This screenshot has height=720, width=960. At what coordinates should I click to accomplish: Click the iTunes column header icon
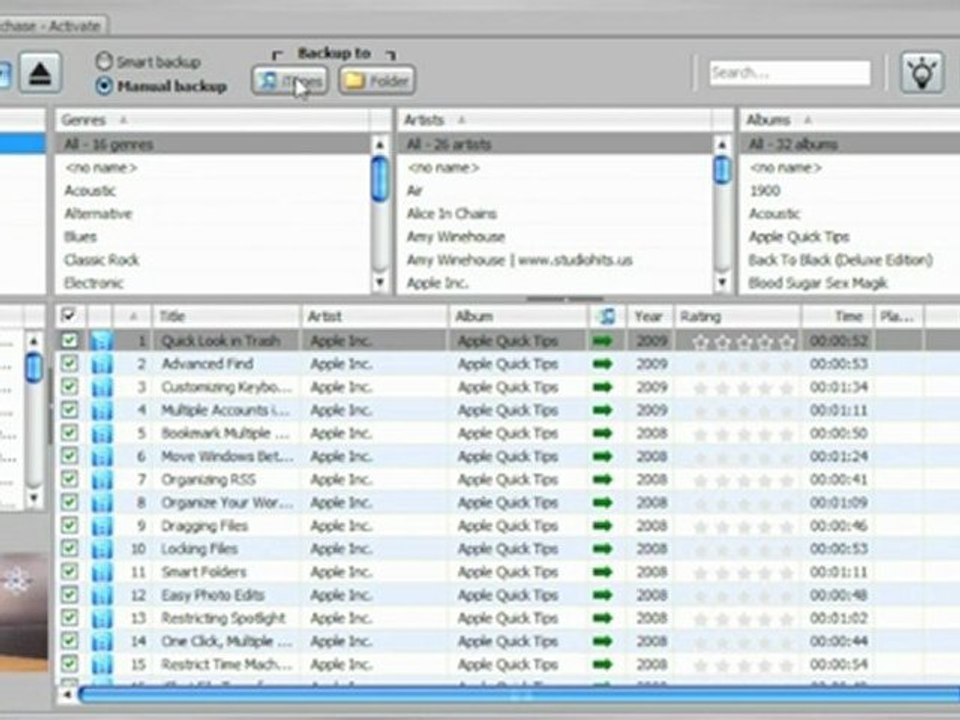(606, 317)
